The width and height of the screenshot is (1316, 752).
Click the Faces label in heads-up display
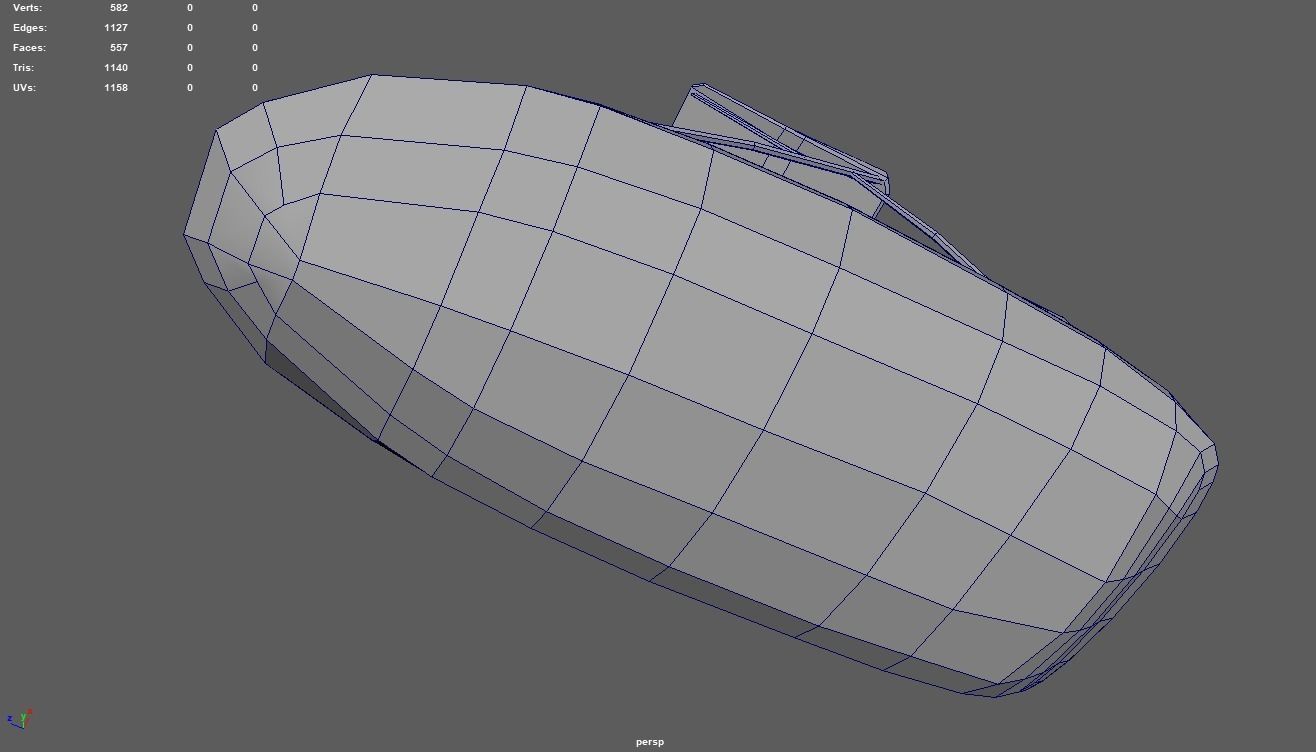point(29,48)
